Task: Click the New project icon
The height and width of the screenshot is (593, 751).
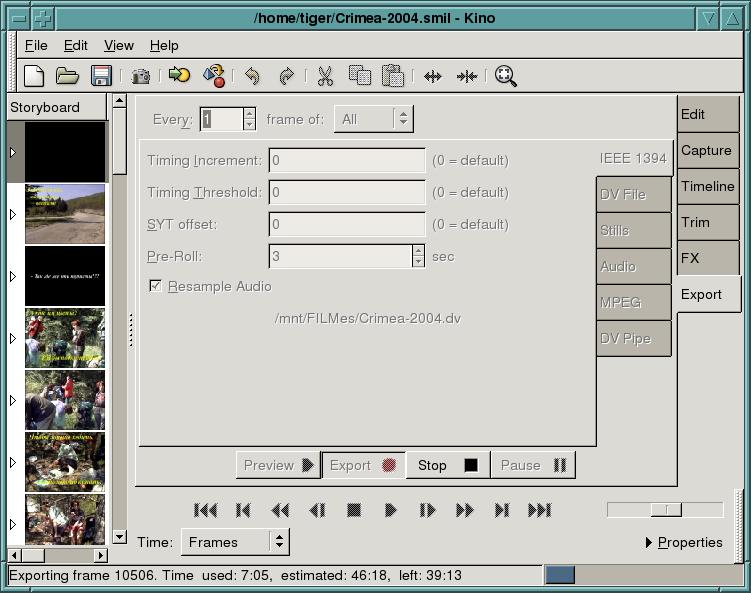Action: click(34, 76)
